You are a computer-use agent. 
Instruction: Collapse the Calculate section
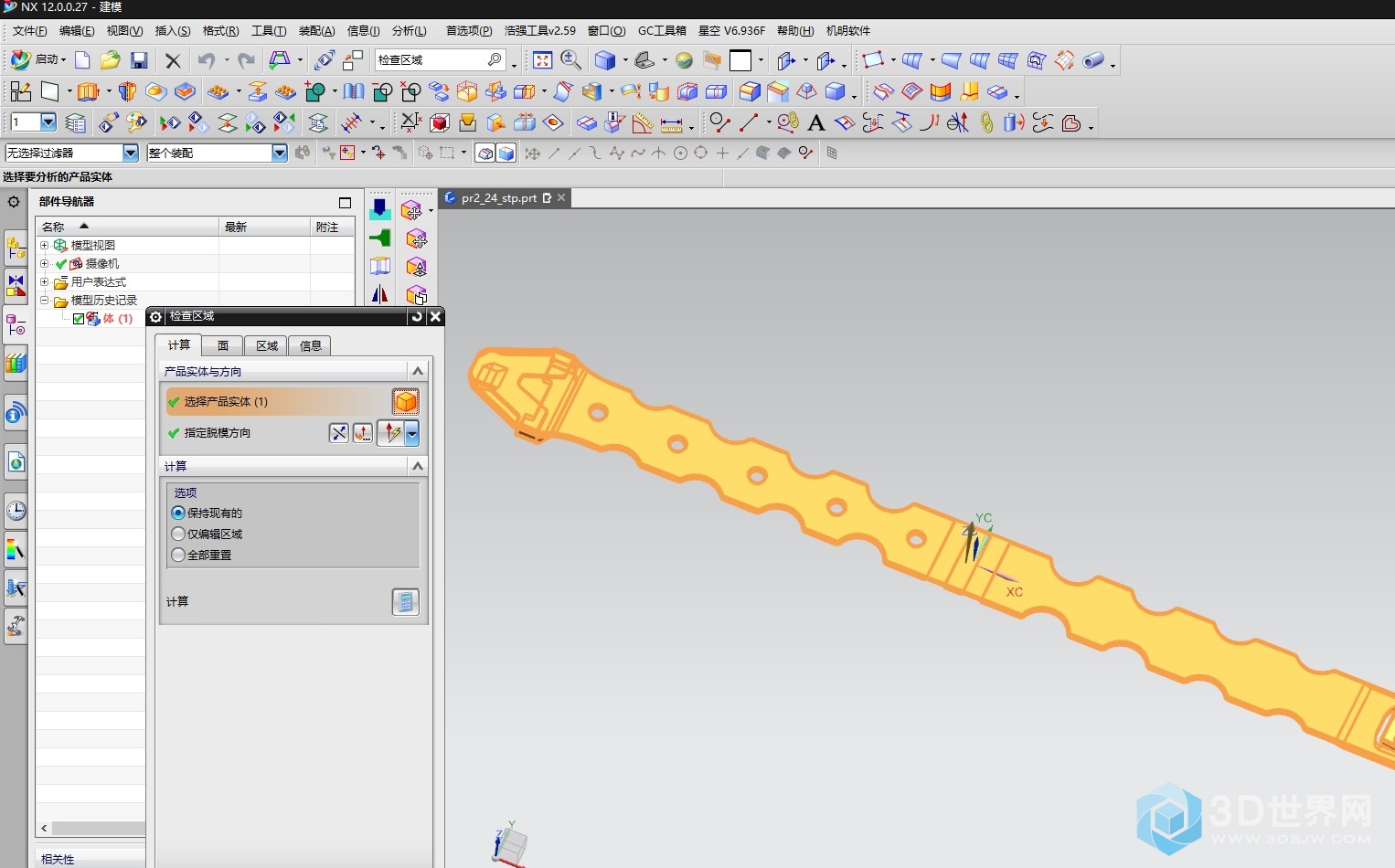(418, 466)
